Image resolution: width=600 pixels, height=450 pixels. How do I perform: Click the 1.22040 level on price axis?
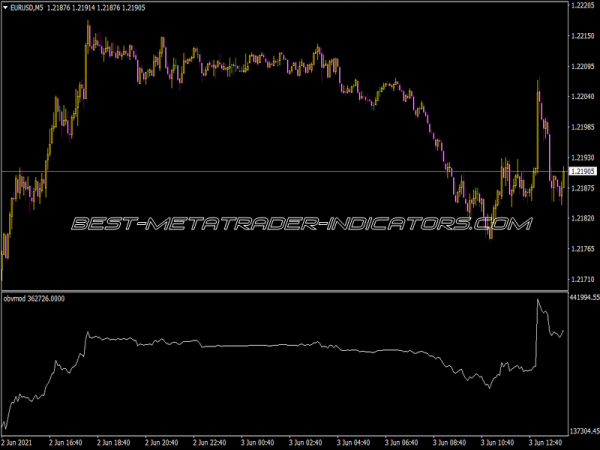582,97
